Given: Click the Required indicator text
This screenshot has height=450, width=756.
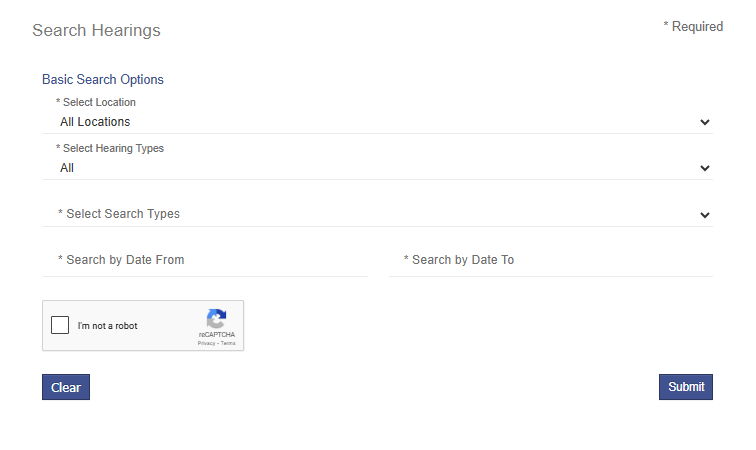Looking at the screenshot, I should 693,27.
